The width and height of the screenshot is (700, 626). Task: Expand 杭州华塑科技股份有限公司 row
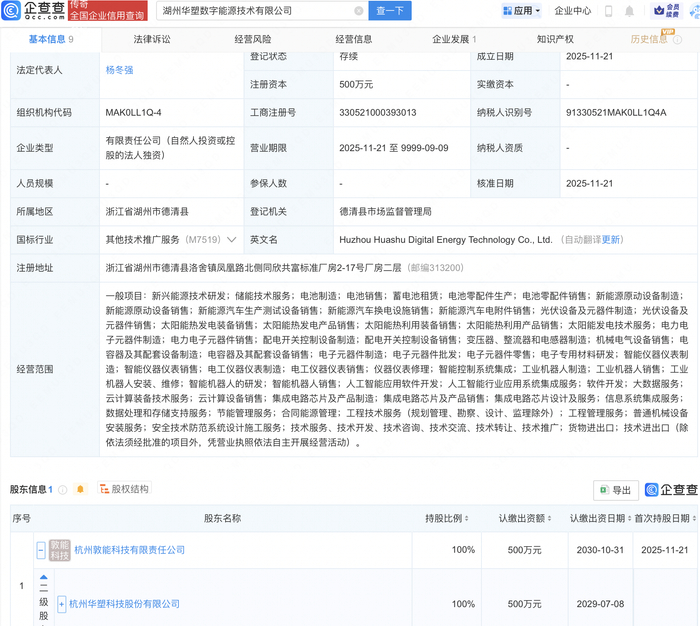point(61,604)
